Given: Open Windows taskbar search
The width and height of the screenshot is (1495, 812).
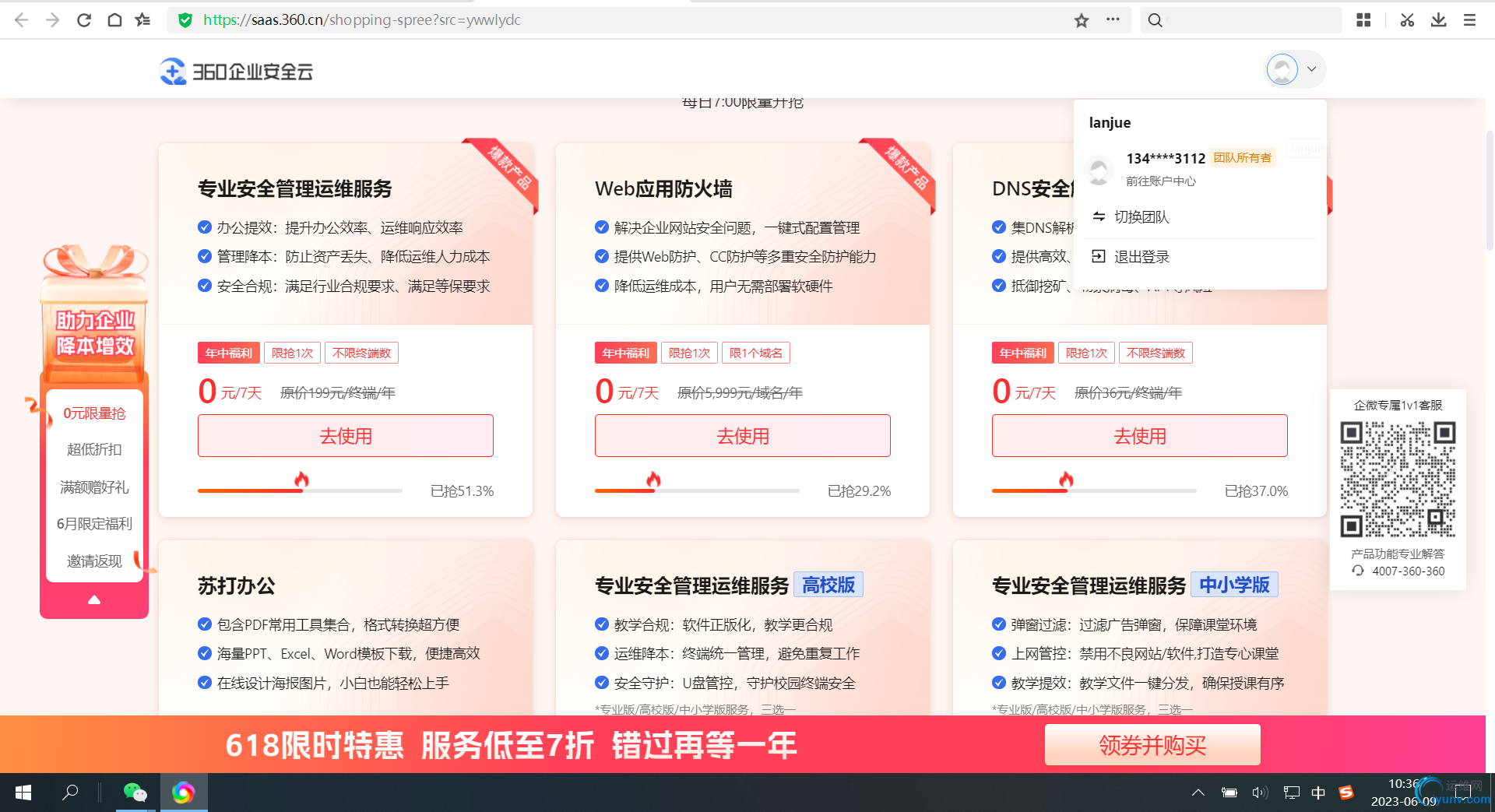Looking at the screenshot, I should tap(70, 793).
